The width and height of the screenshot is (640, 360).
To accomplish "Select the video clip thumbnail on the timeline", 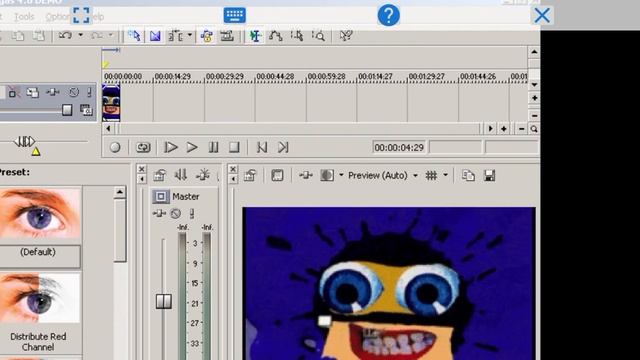I will click(x=111, y=103).
